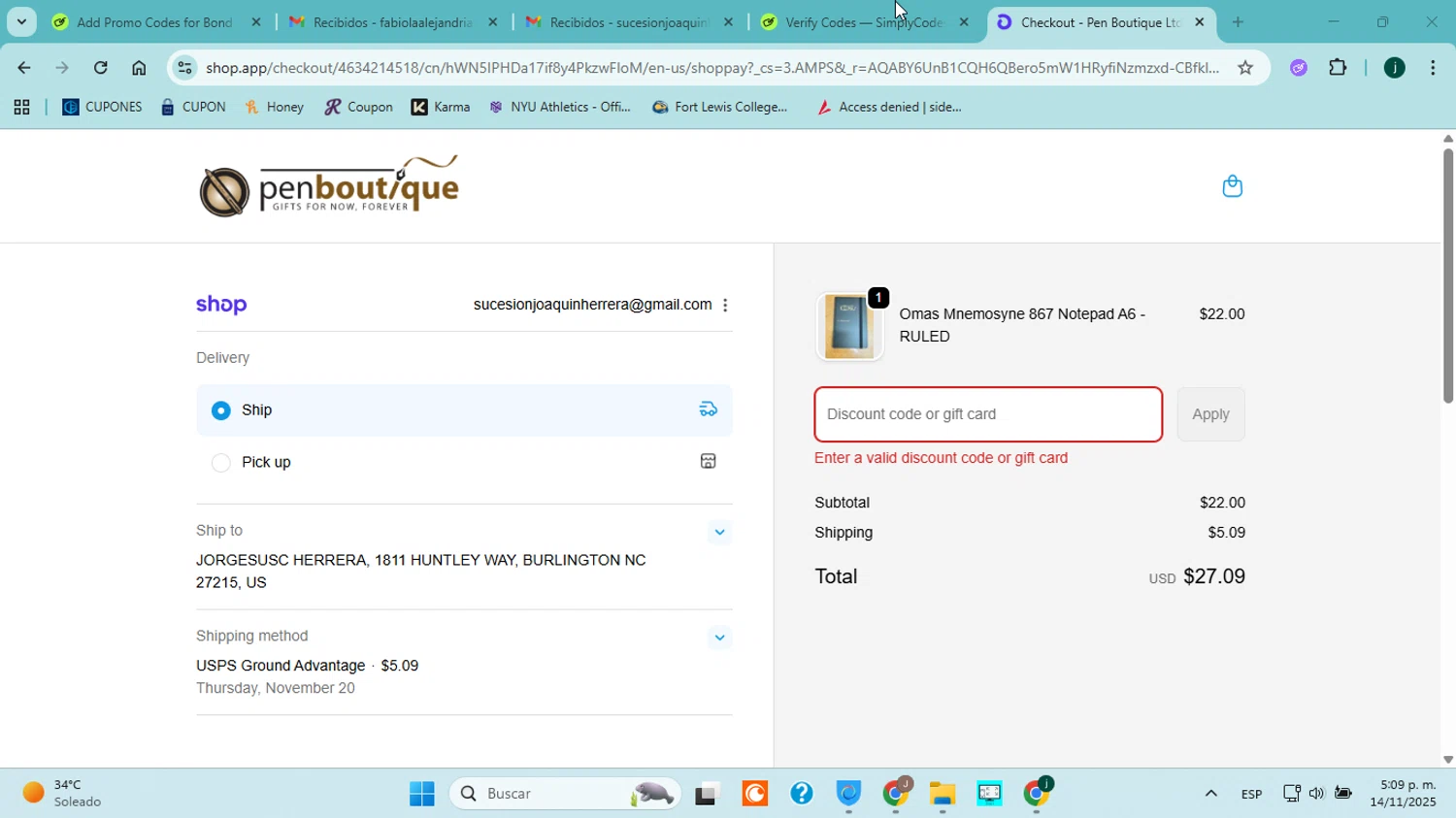
Task: Click the taskbar Buscar search box
Action: (566, 794)
